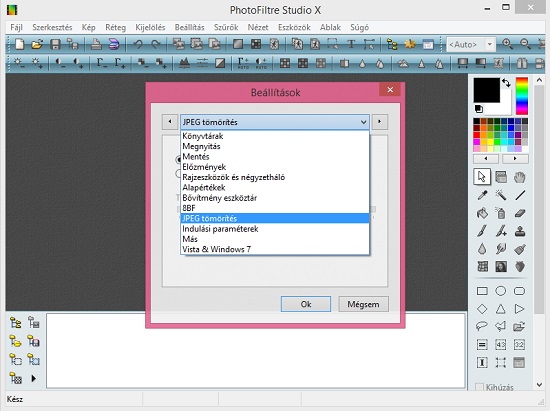
Task: Select the Pointer selection tool
Action: 482,177
